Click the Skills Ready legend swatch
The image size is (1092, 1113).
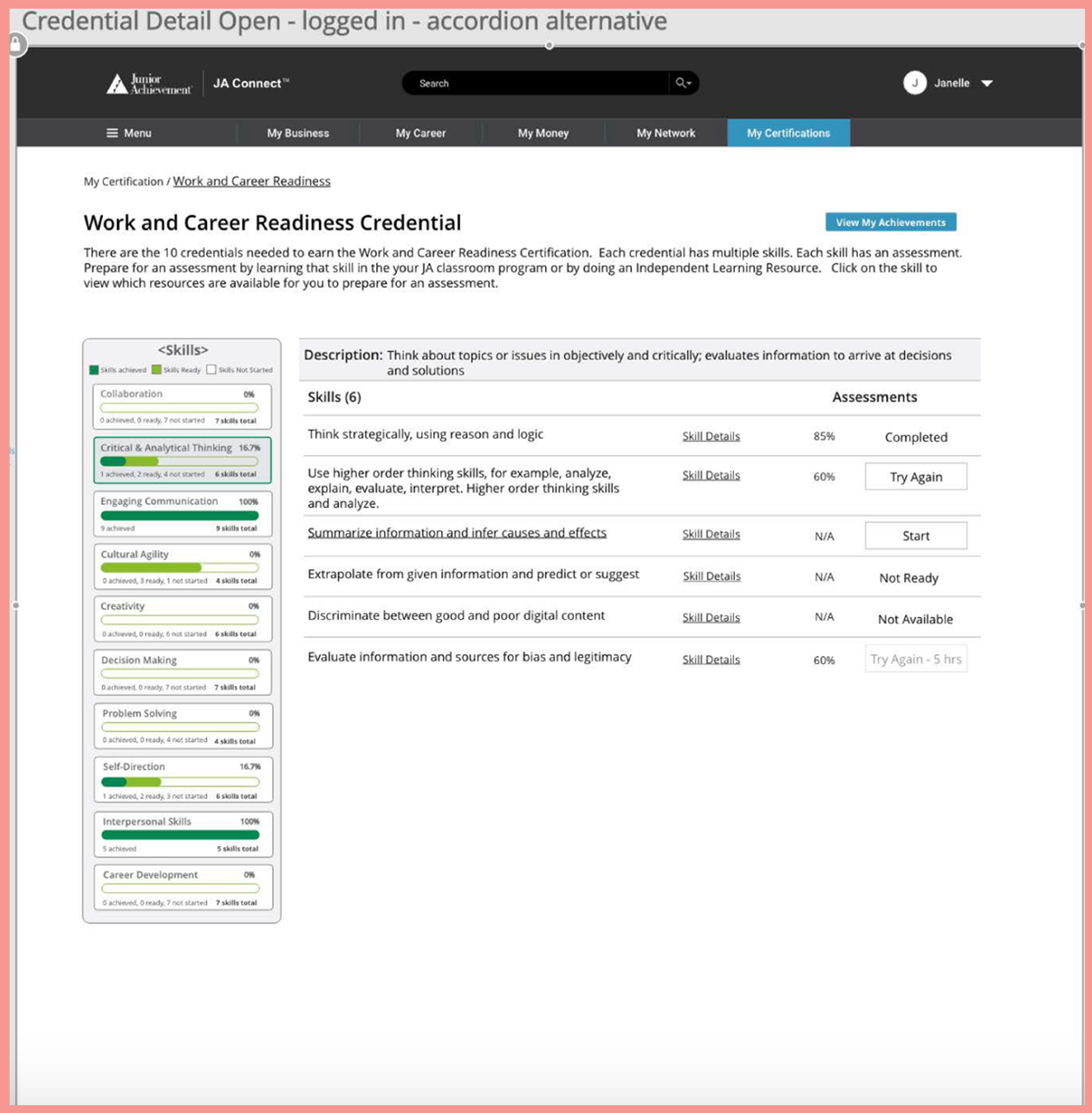[x=156, y=369]
